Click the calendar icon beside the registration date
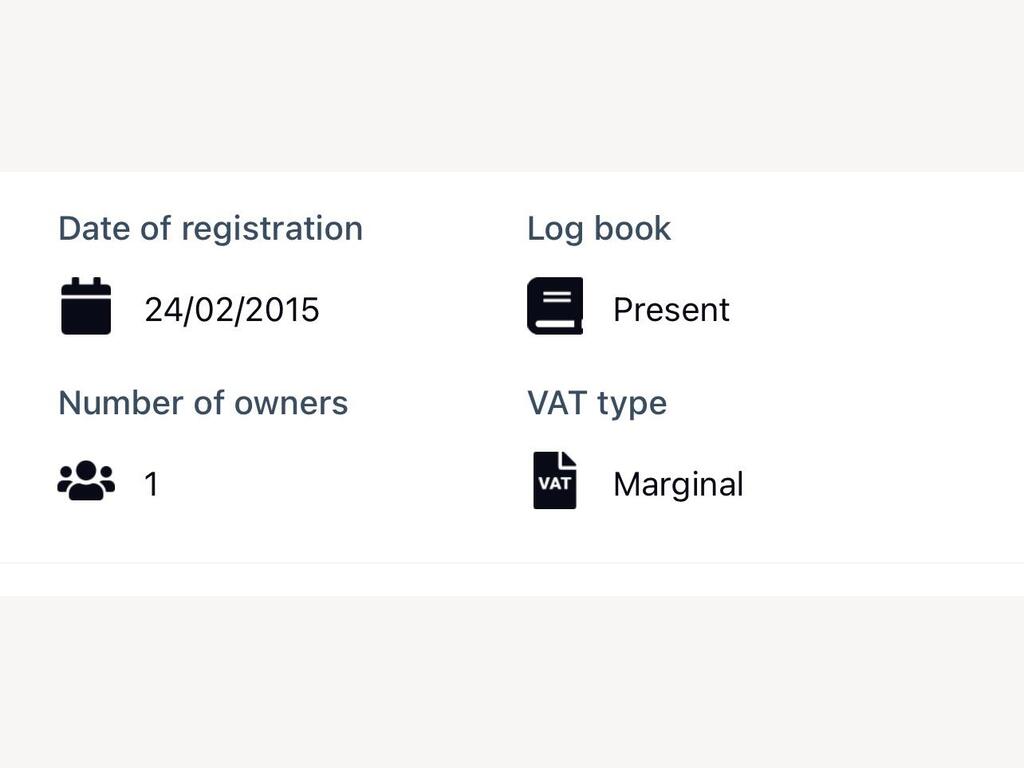The image size is (1024, 768). point(86,306)
